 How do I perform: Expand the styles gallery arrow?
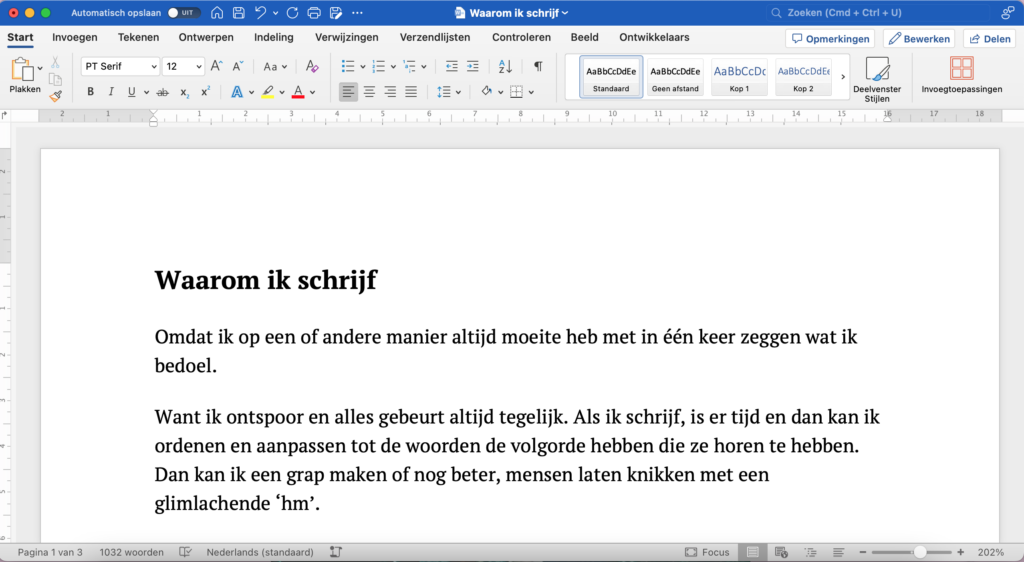point(843,76)
